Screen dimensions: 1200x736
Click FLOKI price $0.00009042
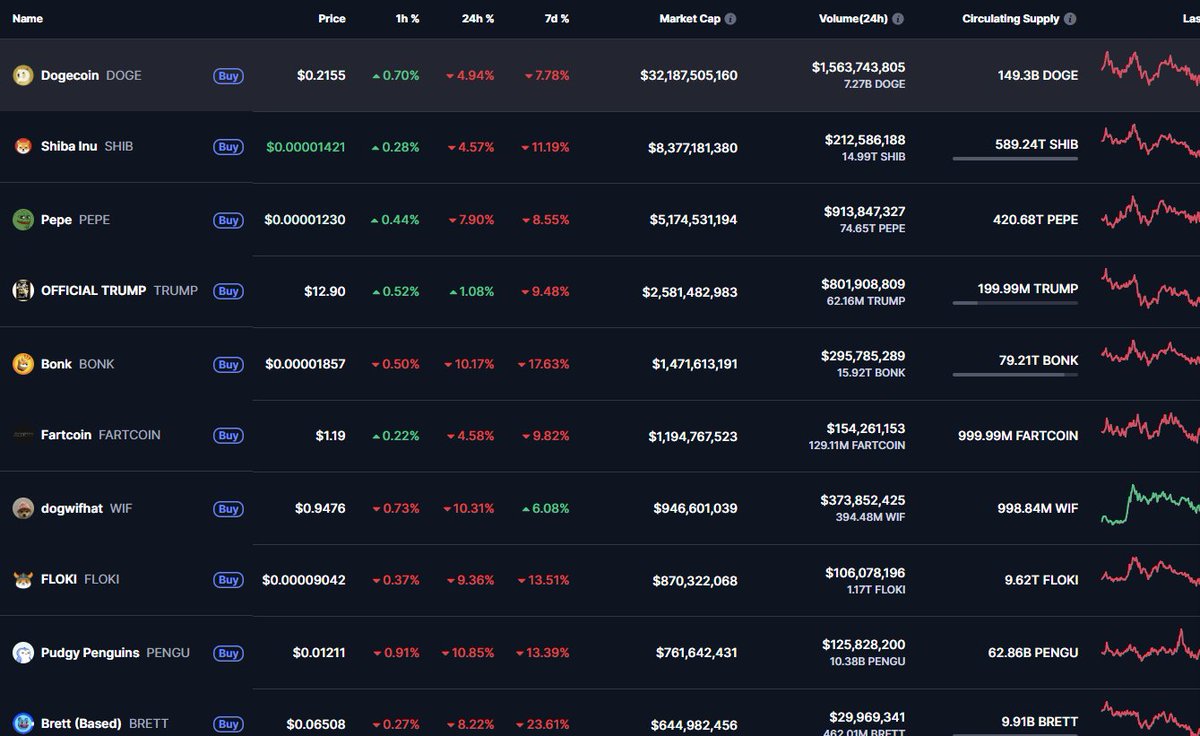click(304, 580)
